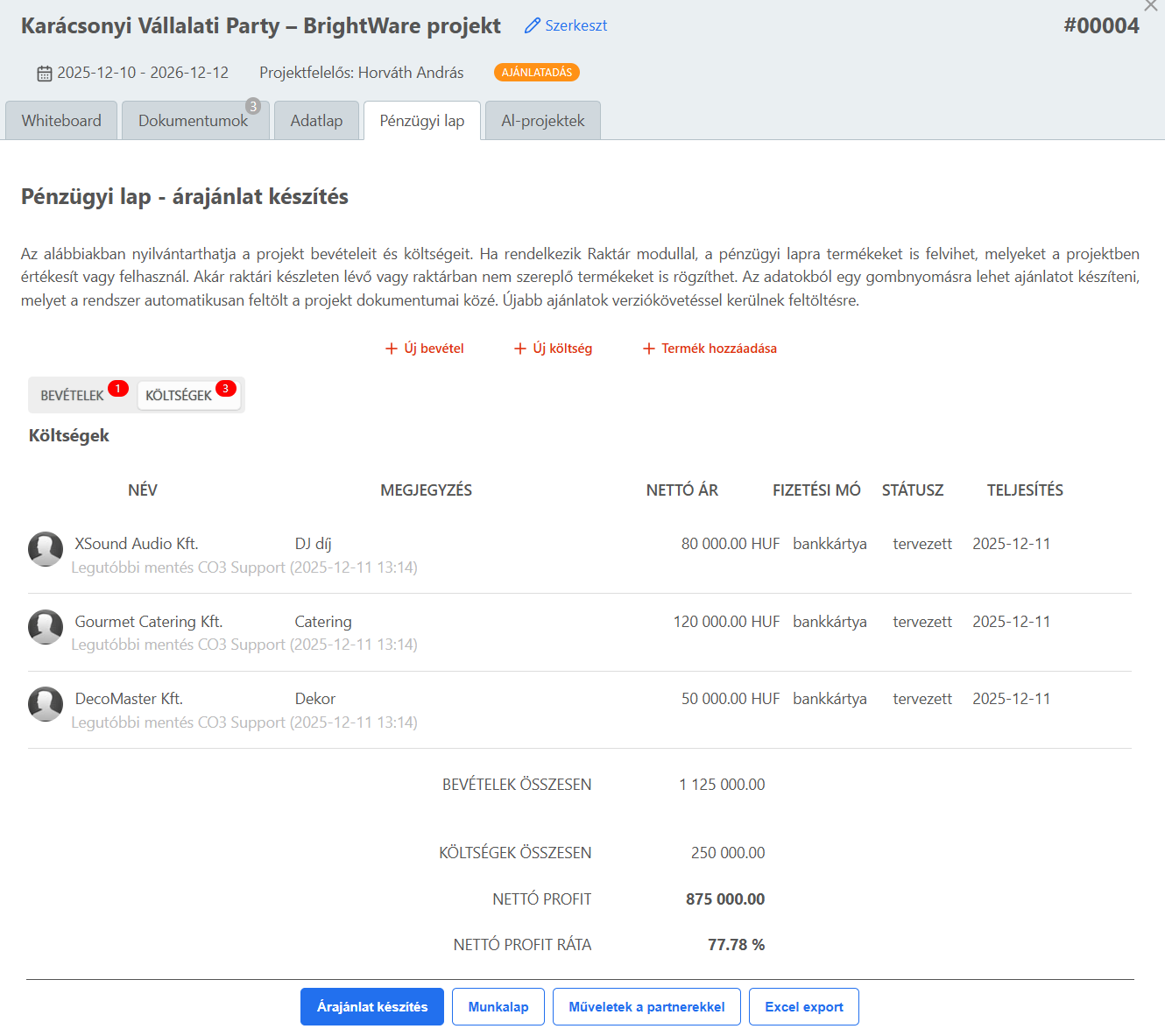Viewport: 1165px width, 1036px height.
Task: Open Műveletek a partnerekkel
Action: (x=646, y=1007)
